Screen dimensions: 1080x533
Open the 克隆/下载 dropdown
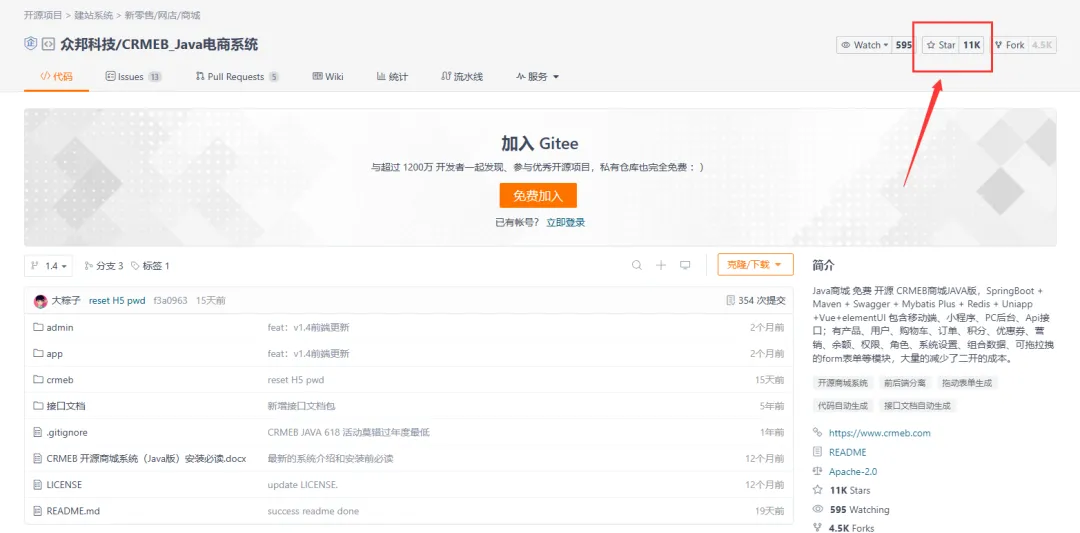point(755,264)
